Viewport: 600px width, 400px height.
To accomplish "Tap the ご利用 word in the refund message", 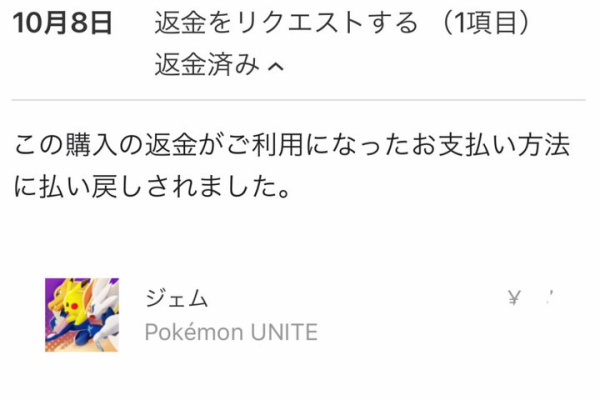I will pyautogui.click(x=266, y=145).
